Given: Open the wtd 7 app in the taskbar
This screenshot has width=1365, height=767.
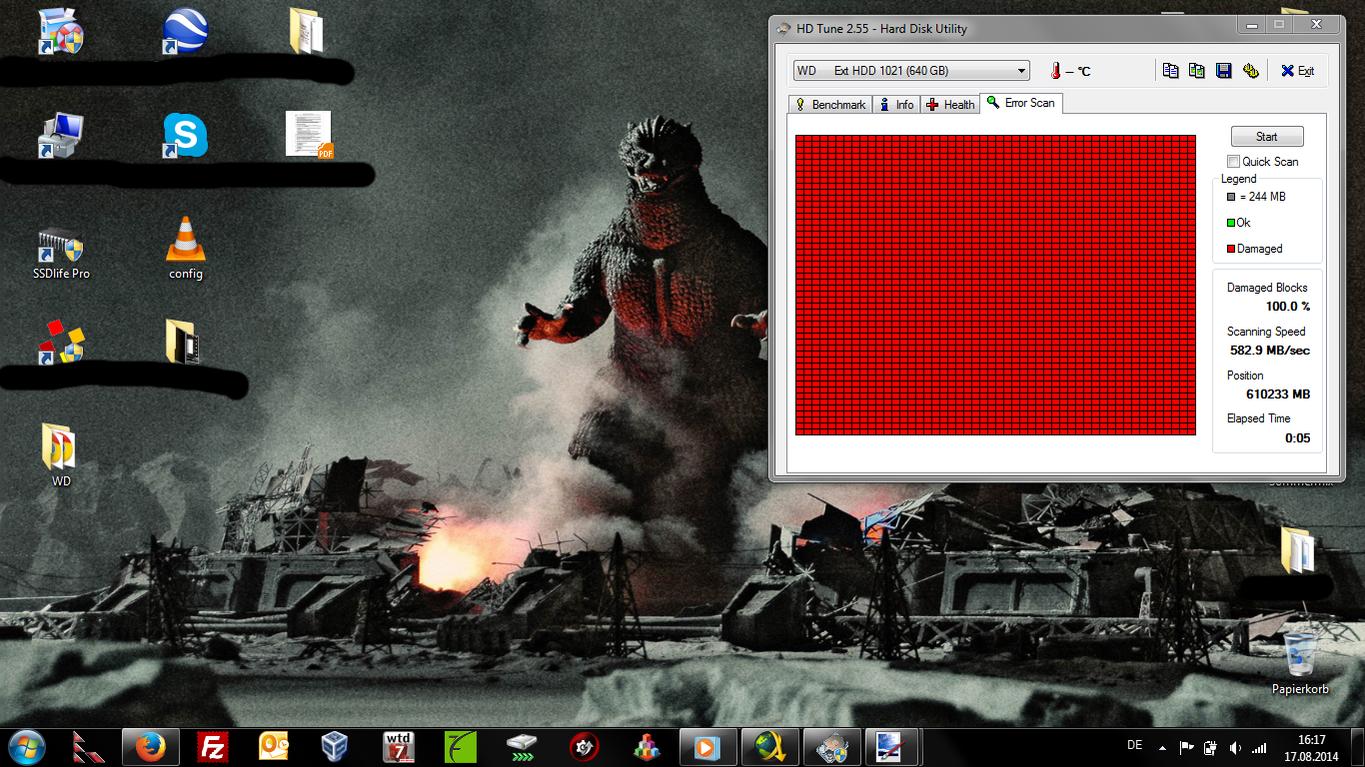Looking at the screenshot, I should (398, 747).
